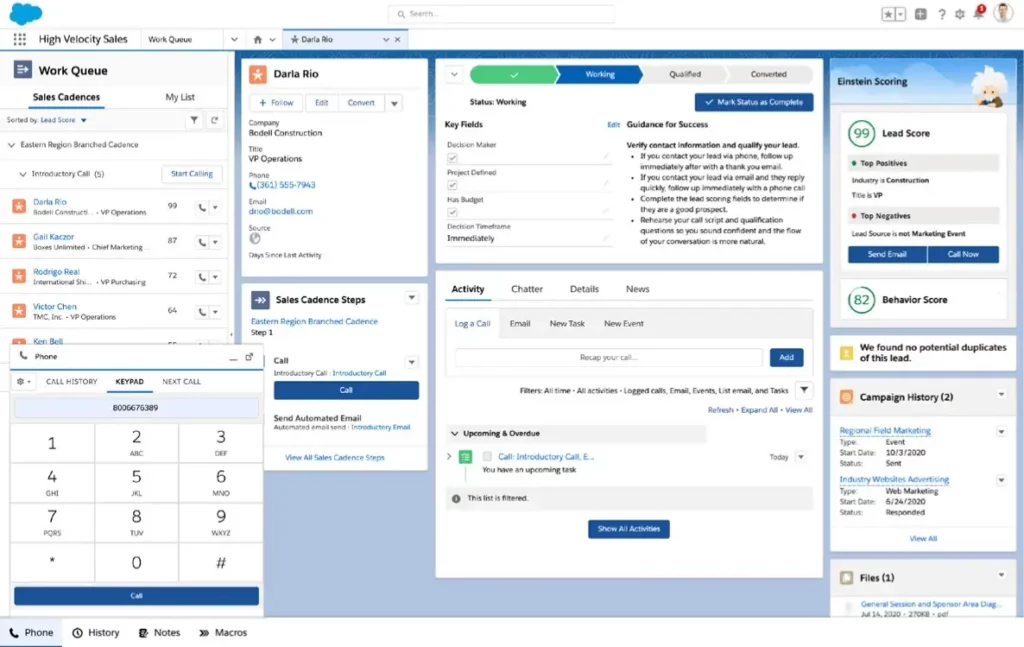This screenshot has width=1024, height=647.
Task: Click phone icon in Gail Kaczor row
Action: [202, 242]
